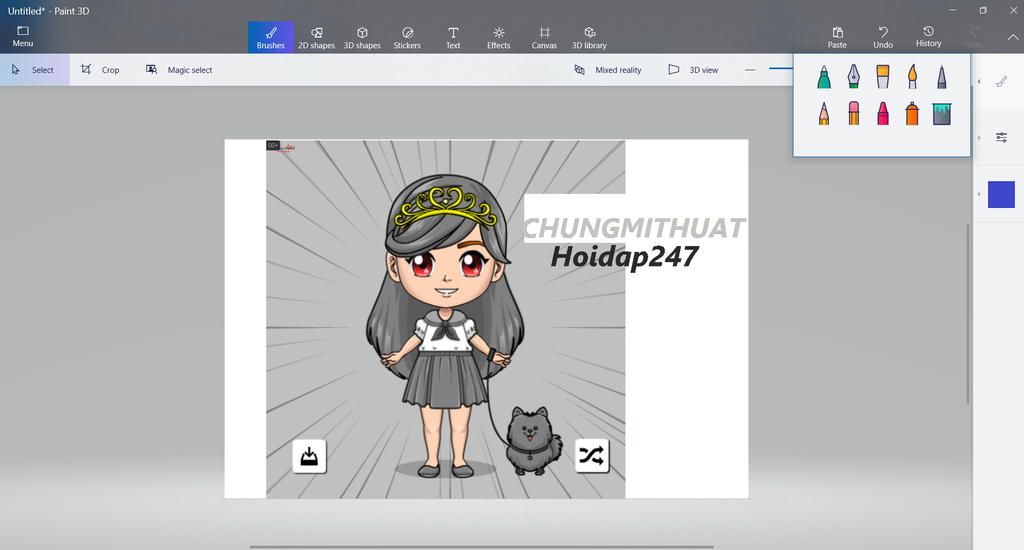Select the pink Crayon brush
The height and width of the screenshot is (550, 1024).
click(883, 114)
